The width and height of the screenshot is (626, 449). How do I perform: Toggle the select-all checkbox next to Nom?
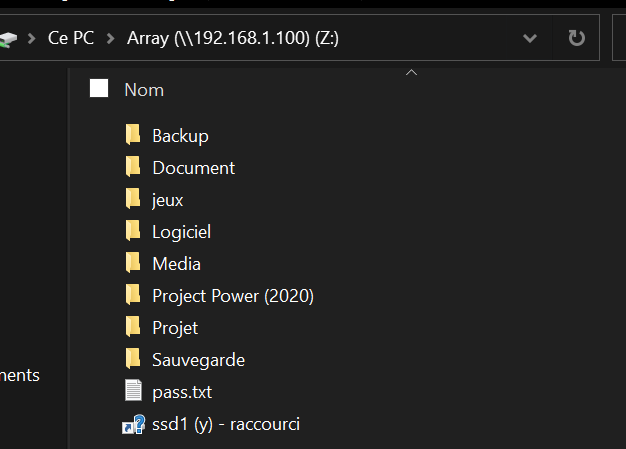[99, 88]
